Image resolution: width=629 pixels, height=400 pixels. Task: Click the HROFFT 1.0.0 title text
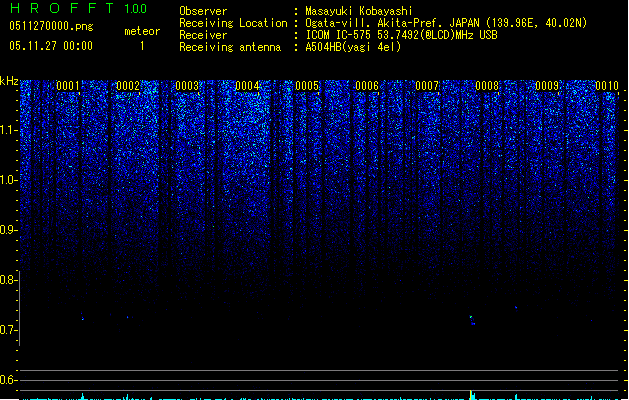click(x=79, y=8)
